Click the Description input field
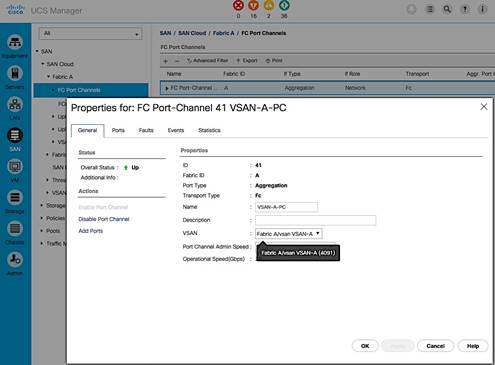Screen dimensions: 495x365 [315, 220]
